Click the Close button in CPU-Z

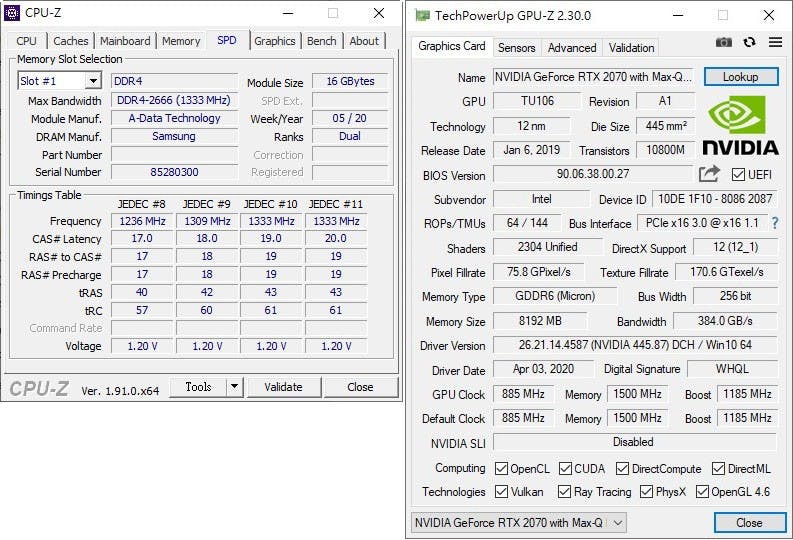[x=360, y=387]
